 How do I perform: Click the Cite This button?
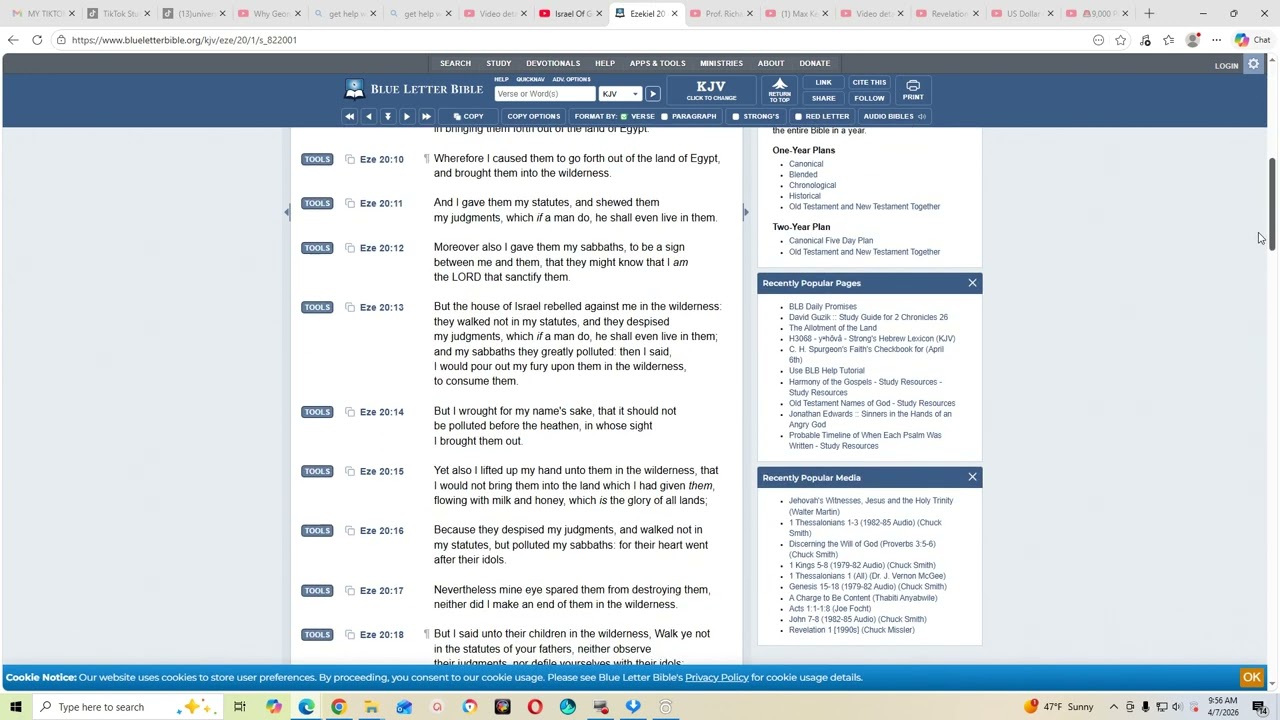coord(869,83)
